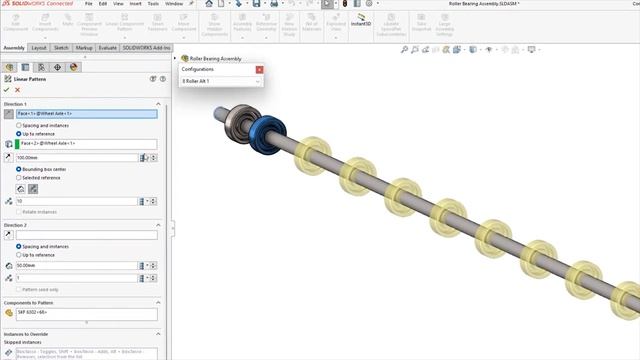Click the Save icon in top toolbar
640x360 pixels.
tap(256, 4)
